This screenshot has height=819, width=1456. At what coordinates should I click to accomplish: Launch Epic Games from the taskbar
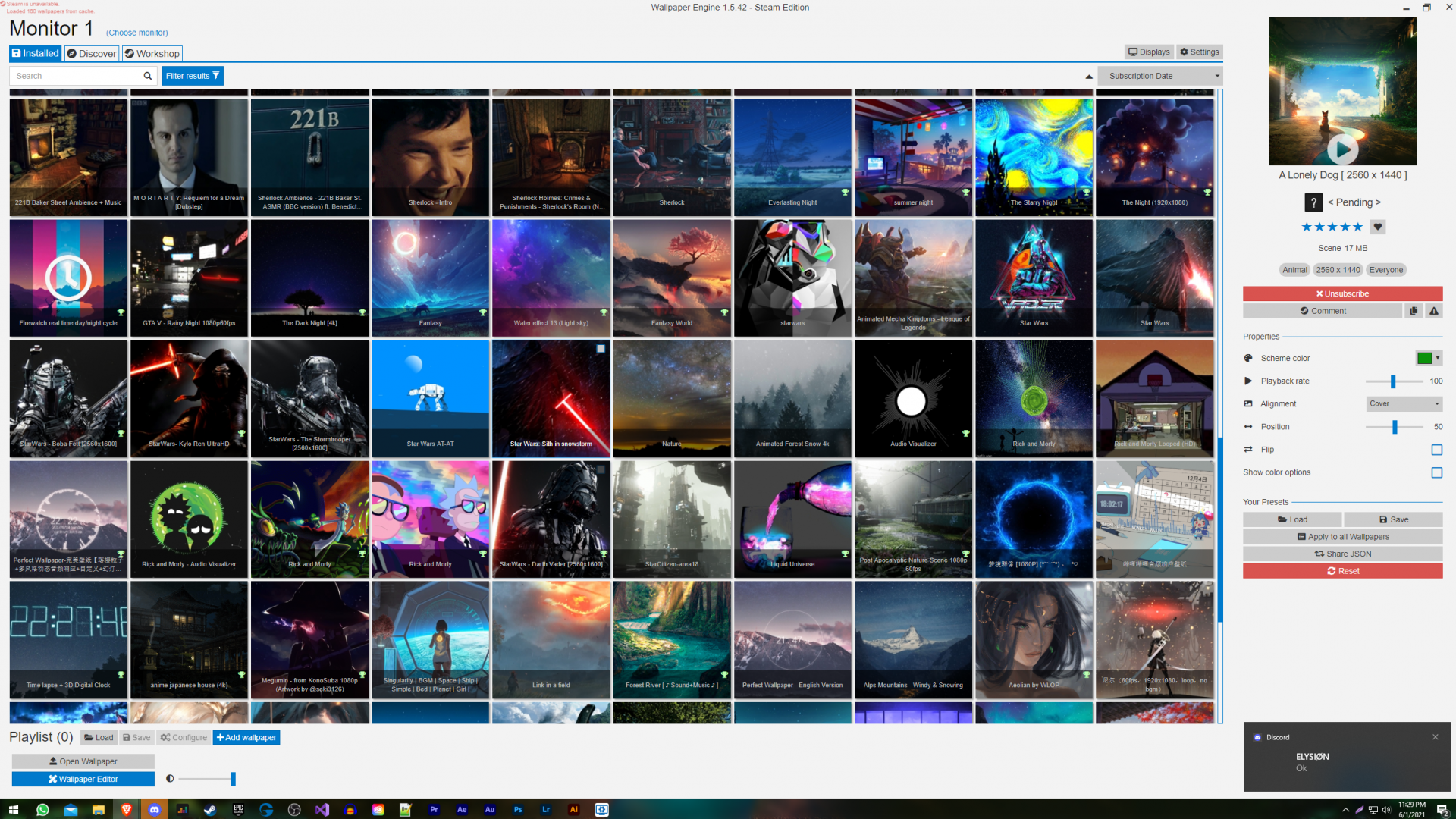(238, 810)
